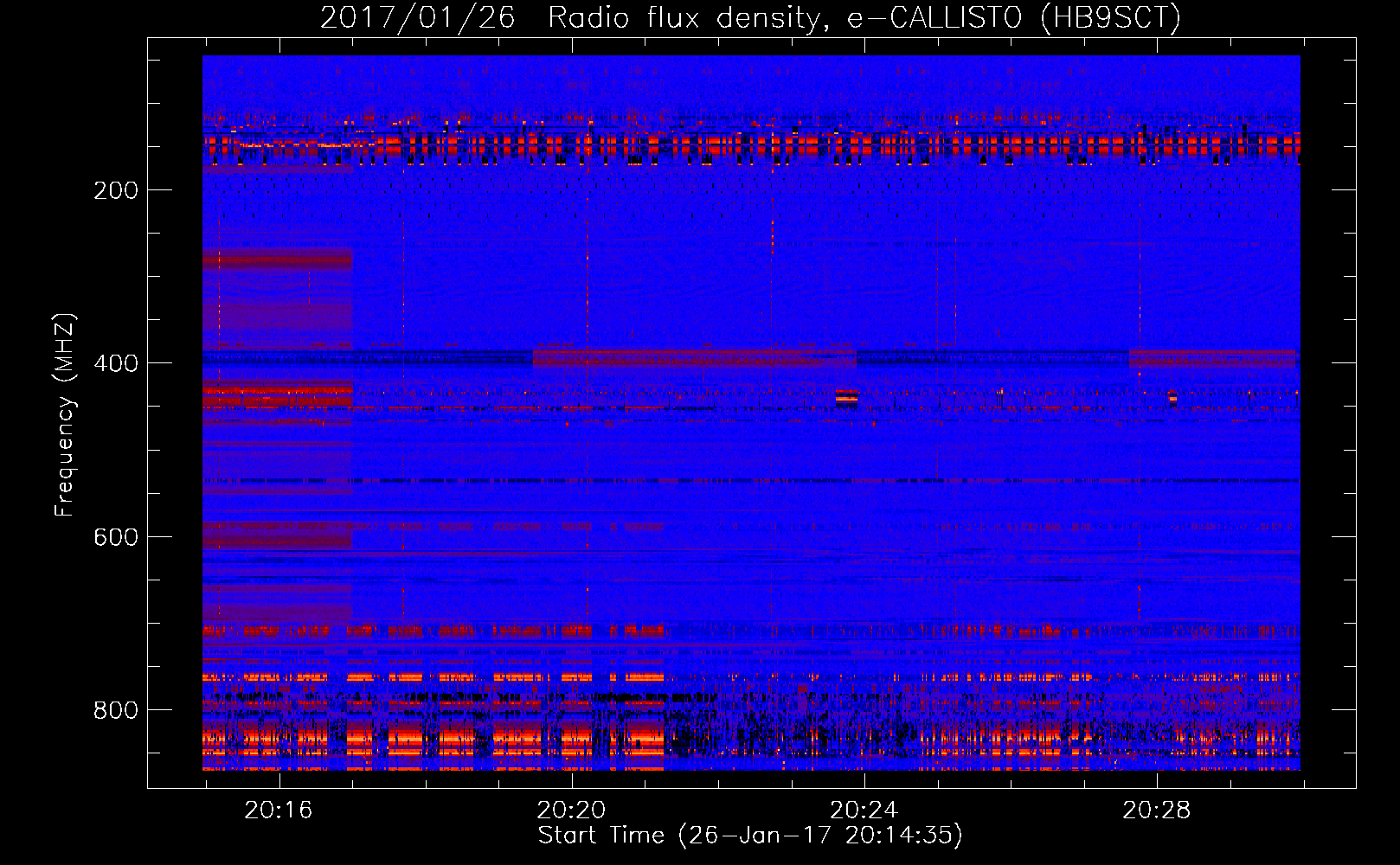The width and height of the screenshot is (1400, 865).
Task: Click the 400 frequency tick label
Action: (116, 363)
